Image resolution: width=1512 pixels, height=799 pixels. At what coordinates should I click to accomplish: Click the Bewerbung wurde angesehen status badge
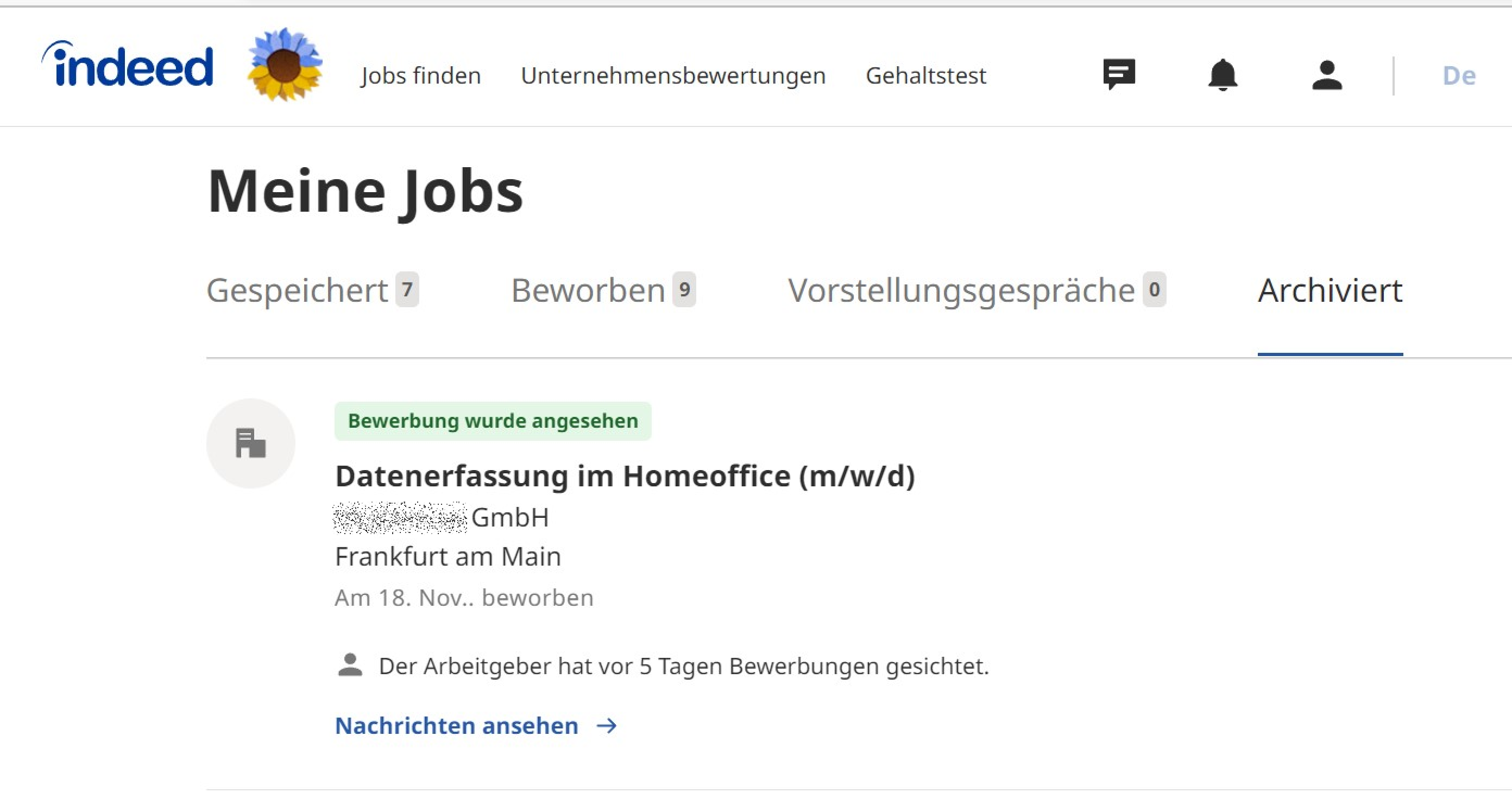click(493, 421)
